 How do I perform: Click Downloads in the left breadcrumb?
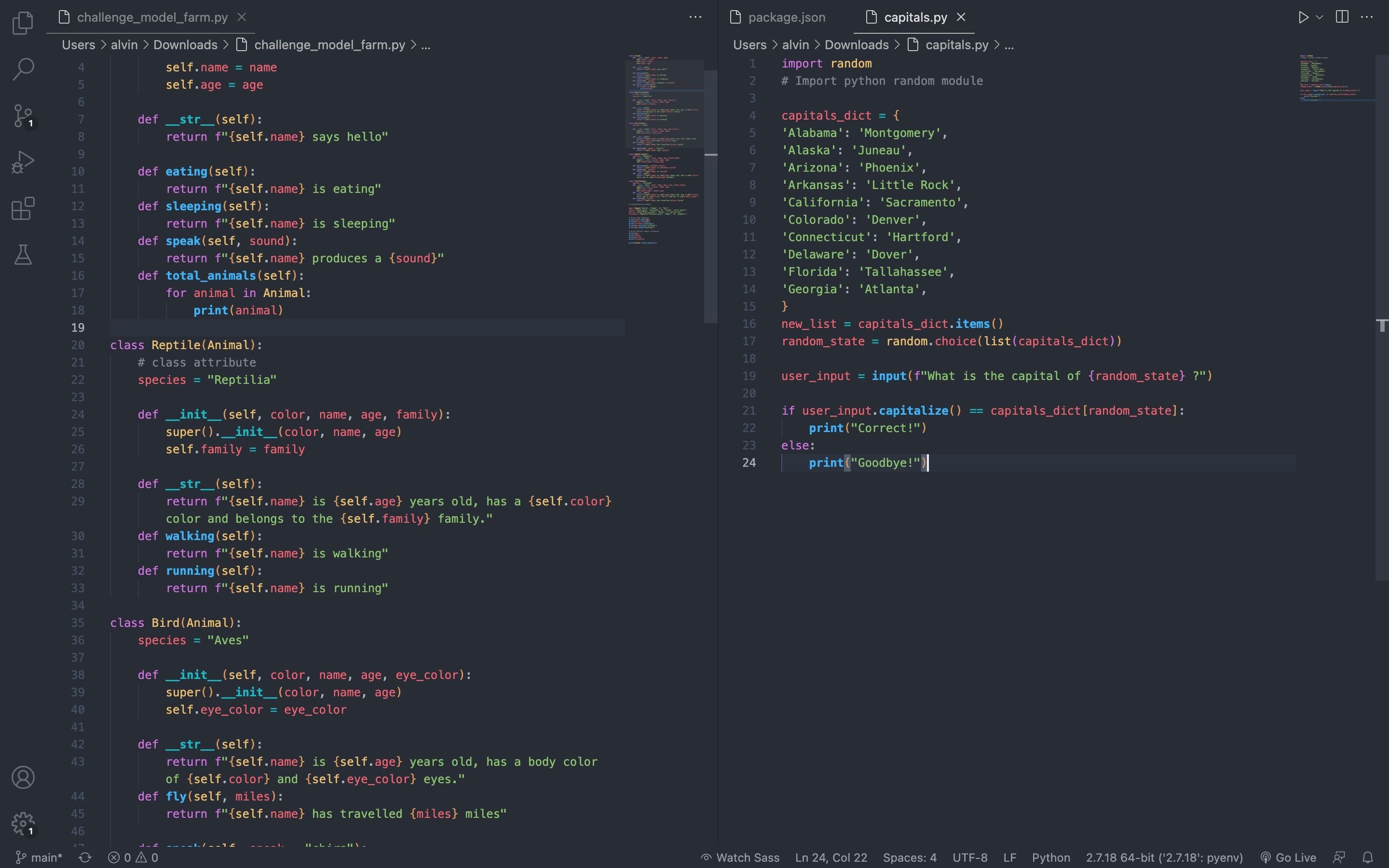pyautogui.click(x=185, y=45)
